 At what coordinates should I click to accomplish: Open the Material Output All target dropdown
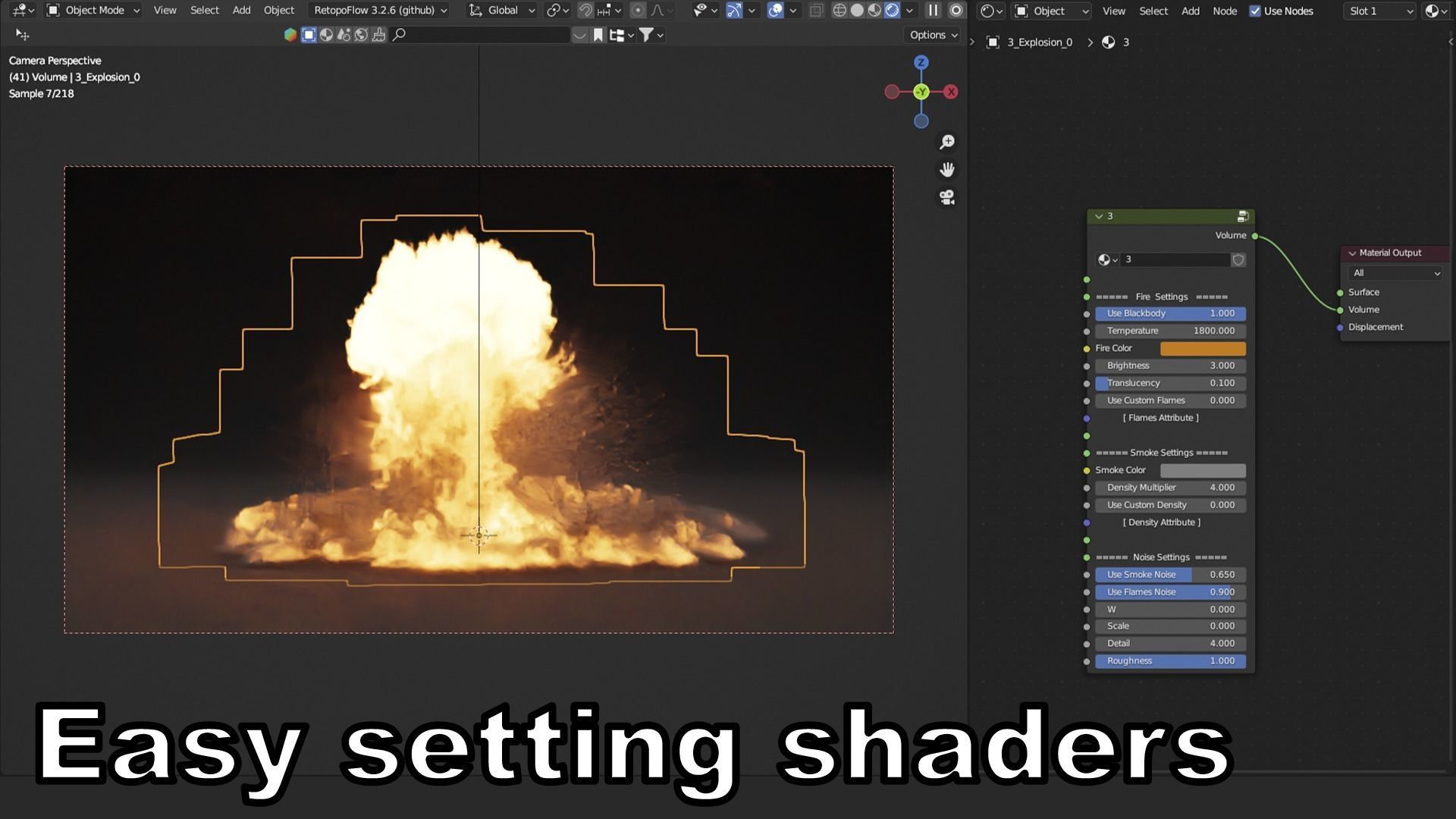click(x=1395, y=273)
